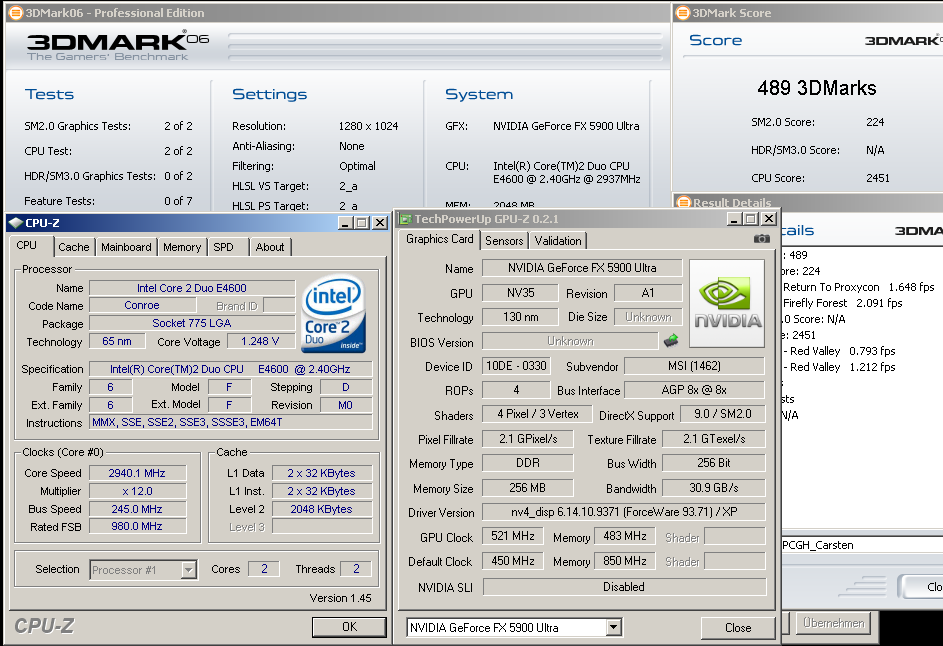Image resolution: width=943 pixels, height=646 pixels.
Task: Click the 3DMark06 orange title icon
Action: point(16,13)
